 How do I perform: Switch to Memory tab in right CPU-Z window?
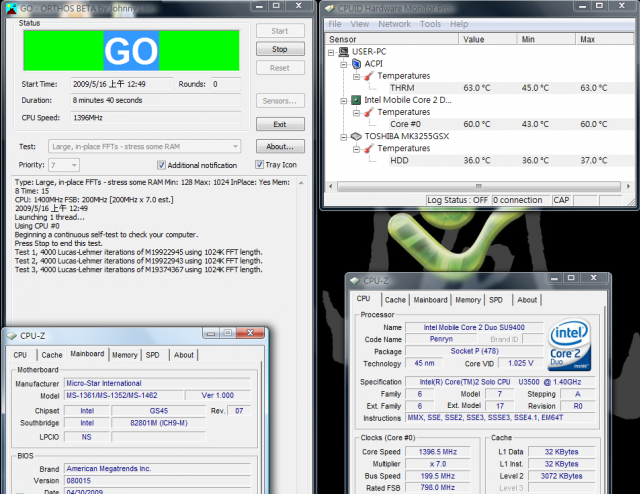(468, 300)
